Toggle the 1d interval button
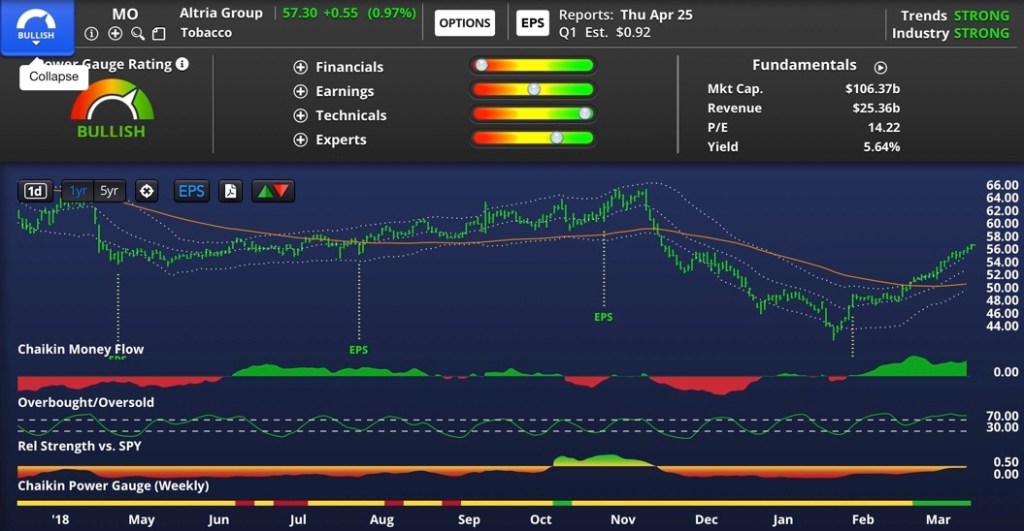Screen dimensions: 1024x531 pyautogui.click(x=36, y=191)
